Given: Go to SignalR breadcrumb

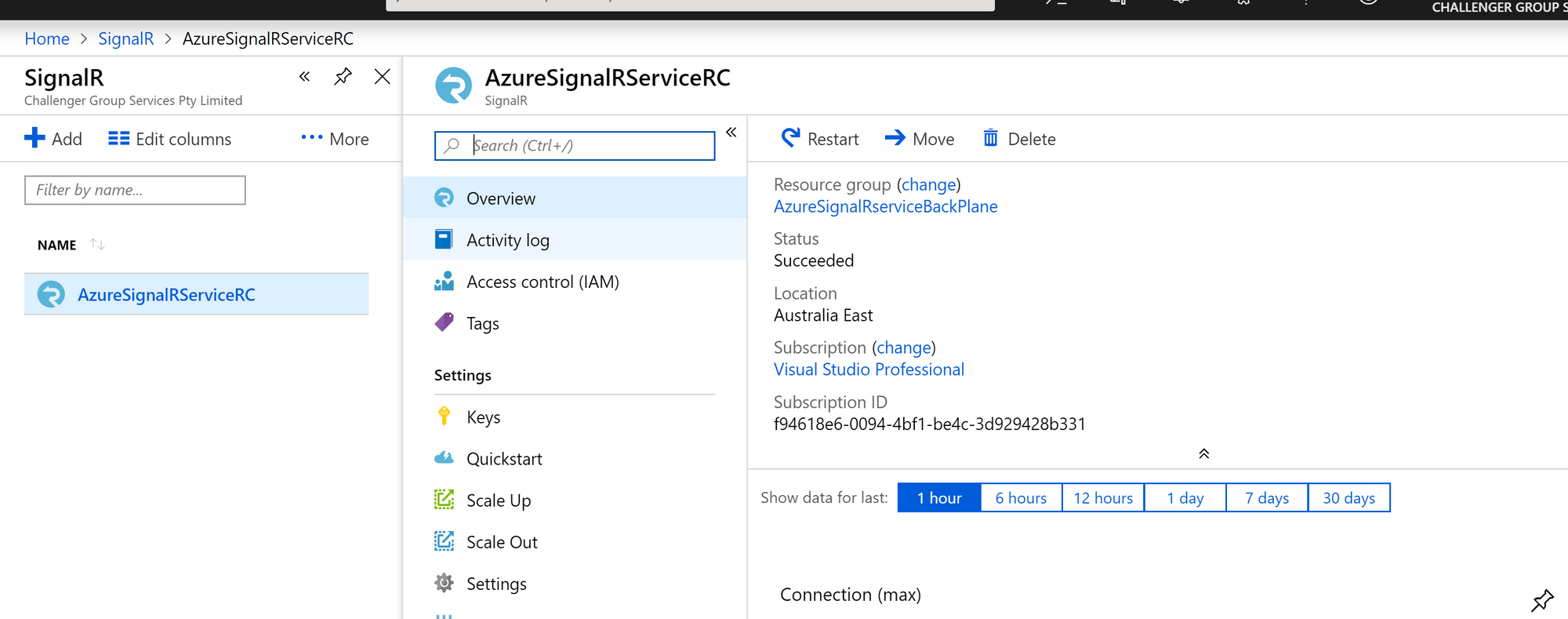Looking at the screenshot, I should [126, 38].
